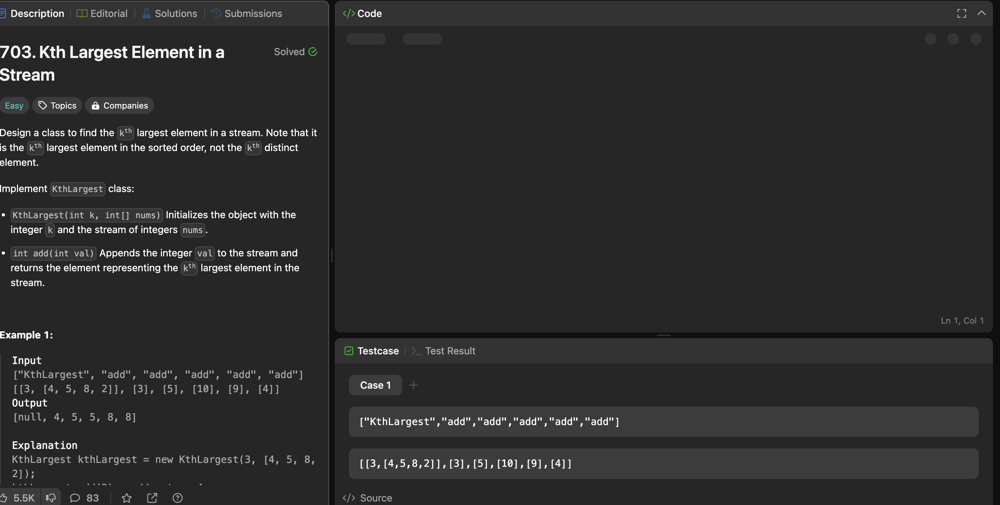Image resolution: width=1000 pixels, height=505 pixels.
Task: Star this problem as a favorite
Action: pyautogui.click(x=126, y=497)
